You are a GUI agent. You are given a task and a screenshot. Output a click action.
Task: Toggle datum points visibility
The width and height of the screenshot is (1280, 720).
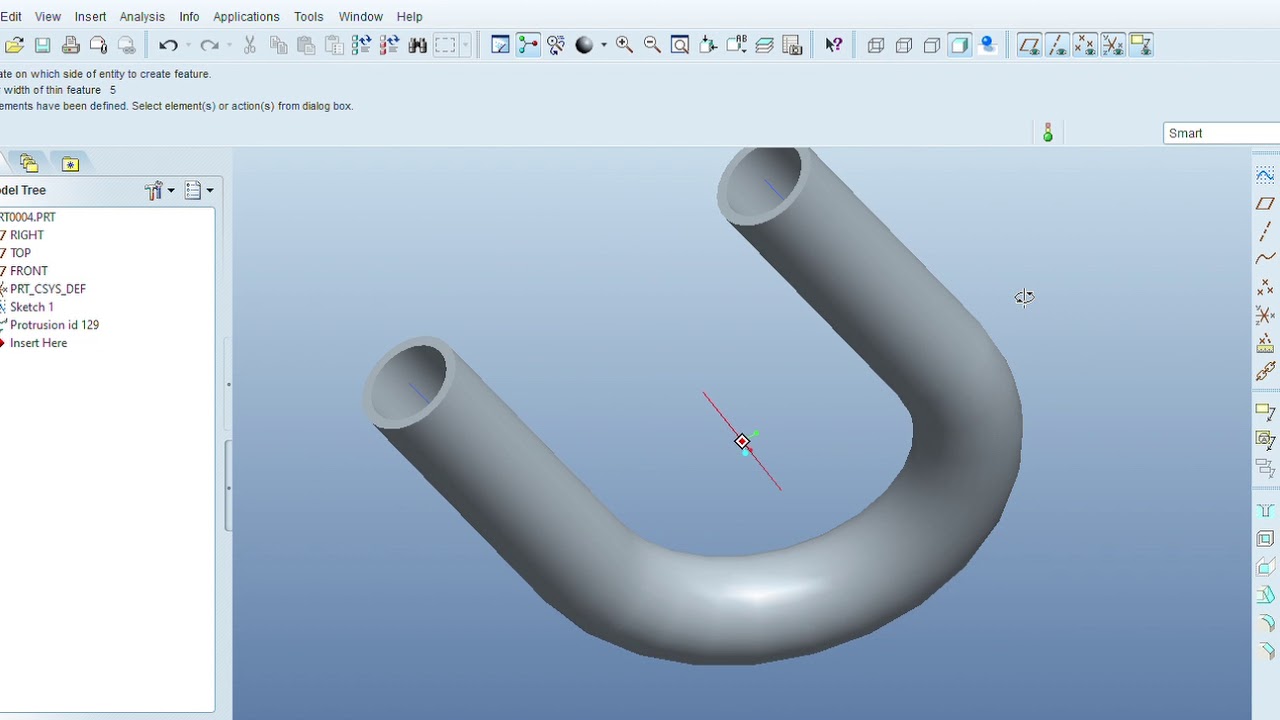coord(1085,45)
